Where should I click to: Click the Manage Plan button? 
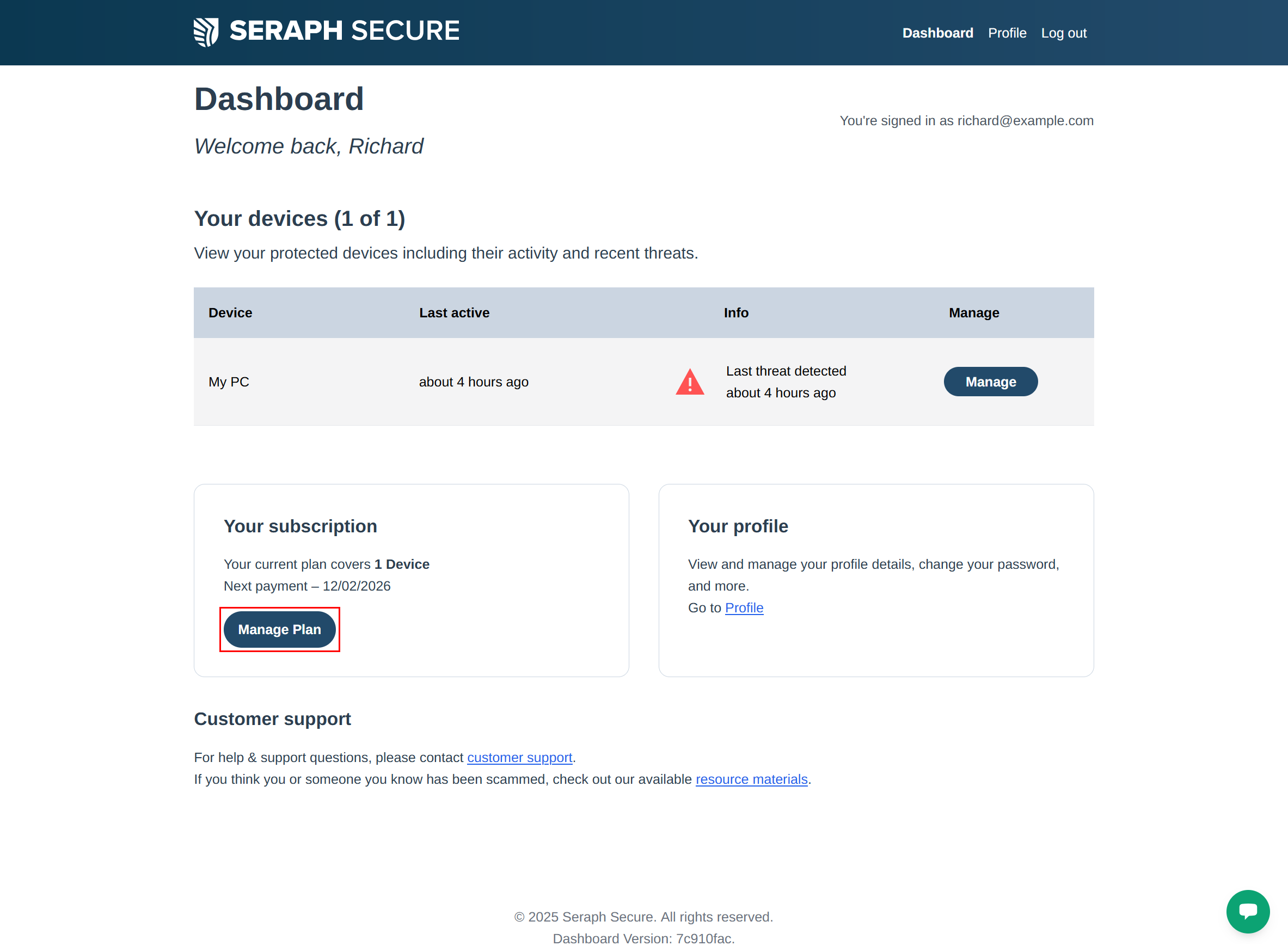pos(279,629)
